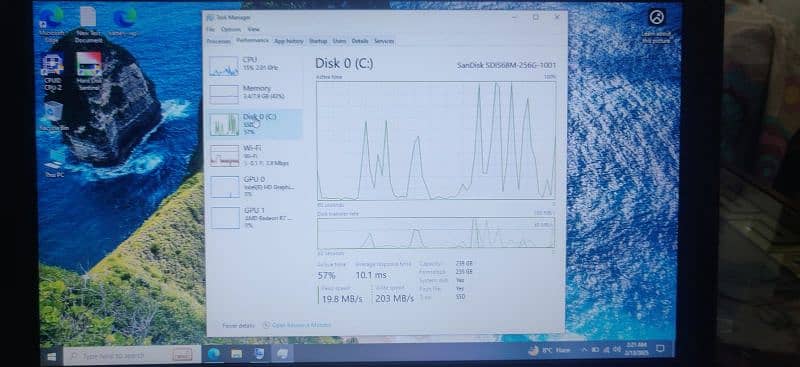Switch to the Startup tab
Viewport: 800px width, 367px height.
pyautogui.click(x=318, y=41)
